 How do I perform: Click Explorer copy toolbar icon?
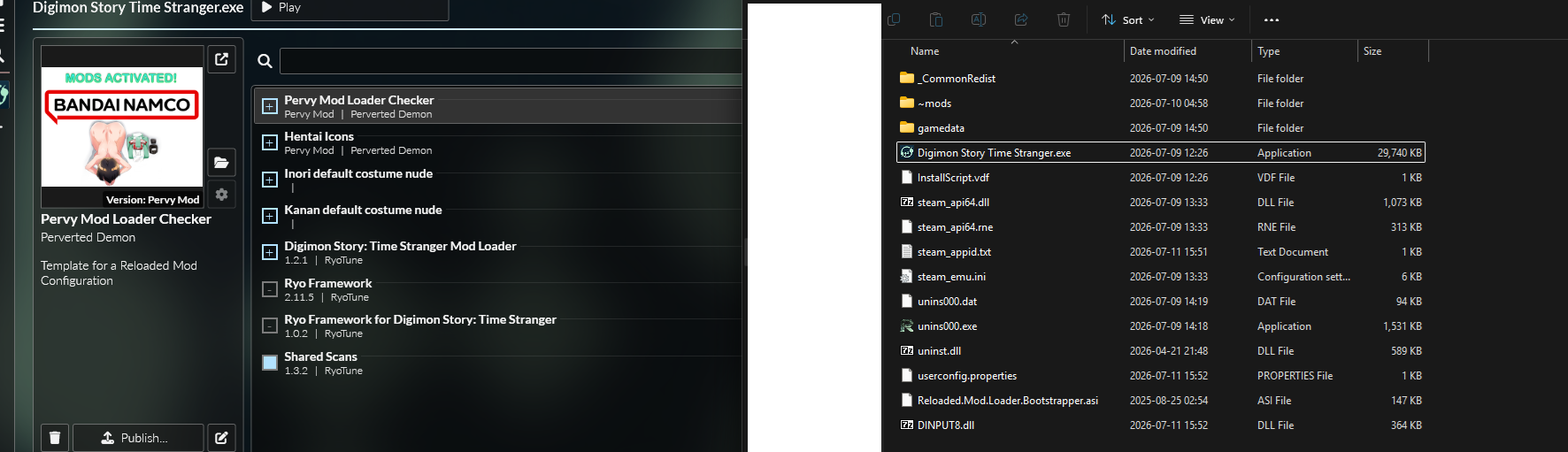coord(894,19)
